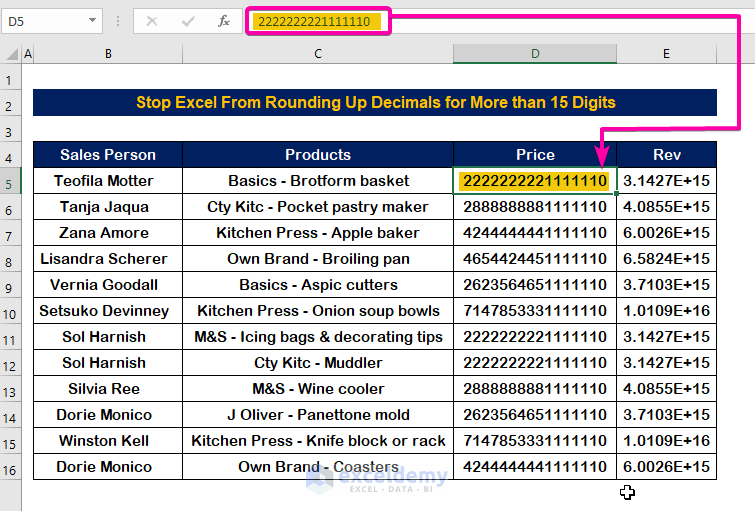The width and height of the screenshot is (755, 511).
Task: Click the Cancel (X) formula bar icon
Action: point(152,21)
